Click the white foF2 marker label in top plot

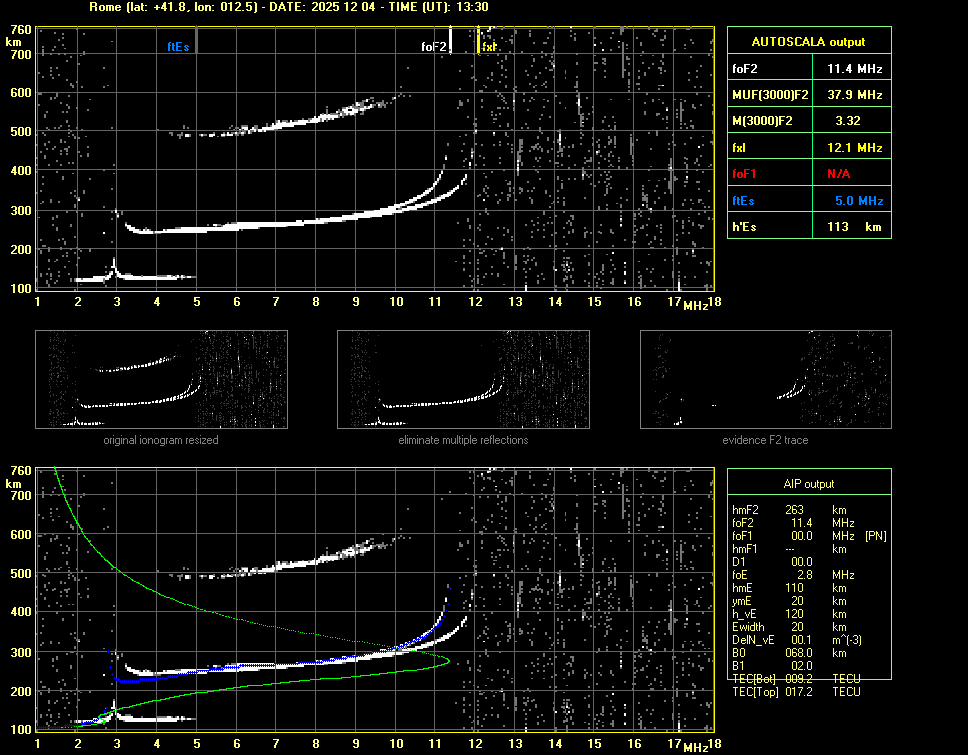[x=433, y=47]
